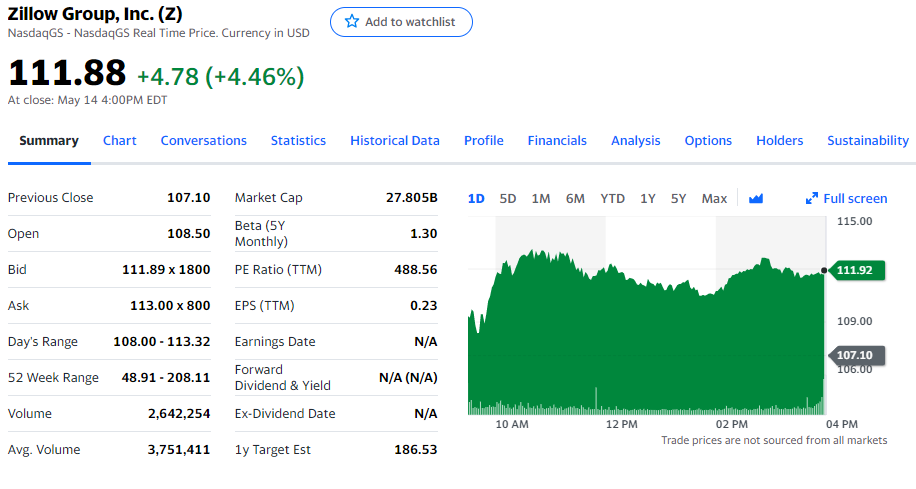Switch chart to 6M range
Image resolution: width=916 pixels, height=489 pixels.
click(575, 199)
